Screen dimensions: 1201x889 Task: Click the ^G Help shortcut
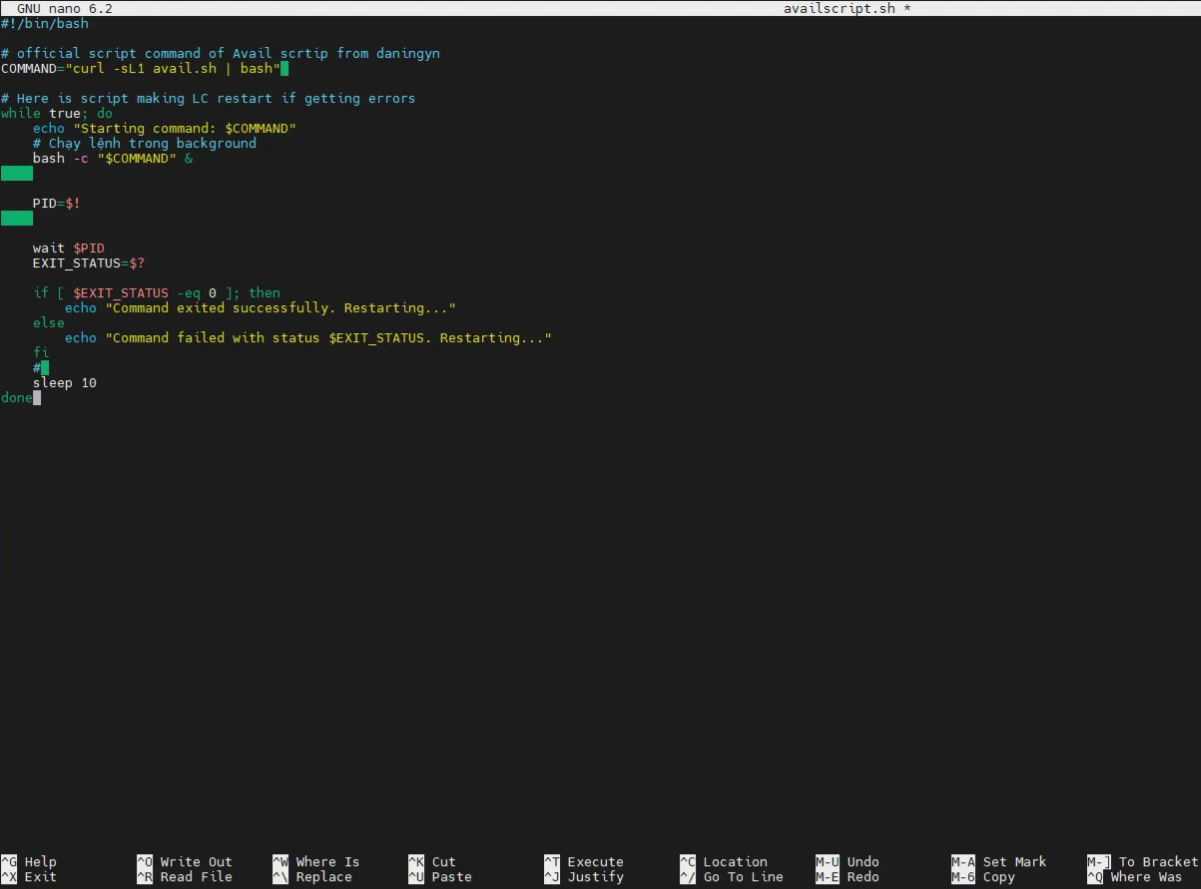[x=29, y=862]
